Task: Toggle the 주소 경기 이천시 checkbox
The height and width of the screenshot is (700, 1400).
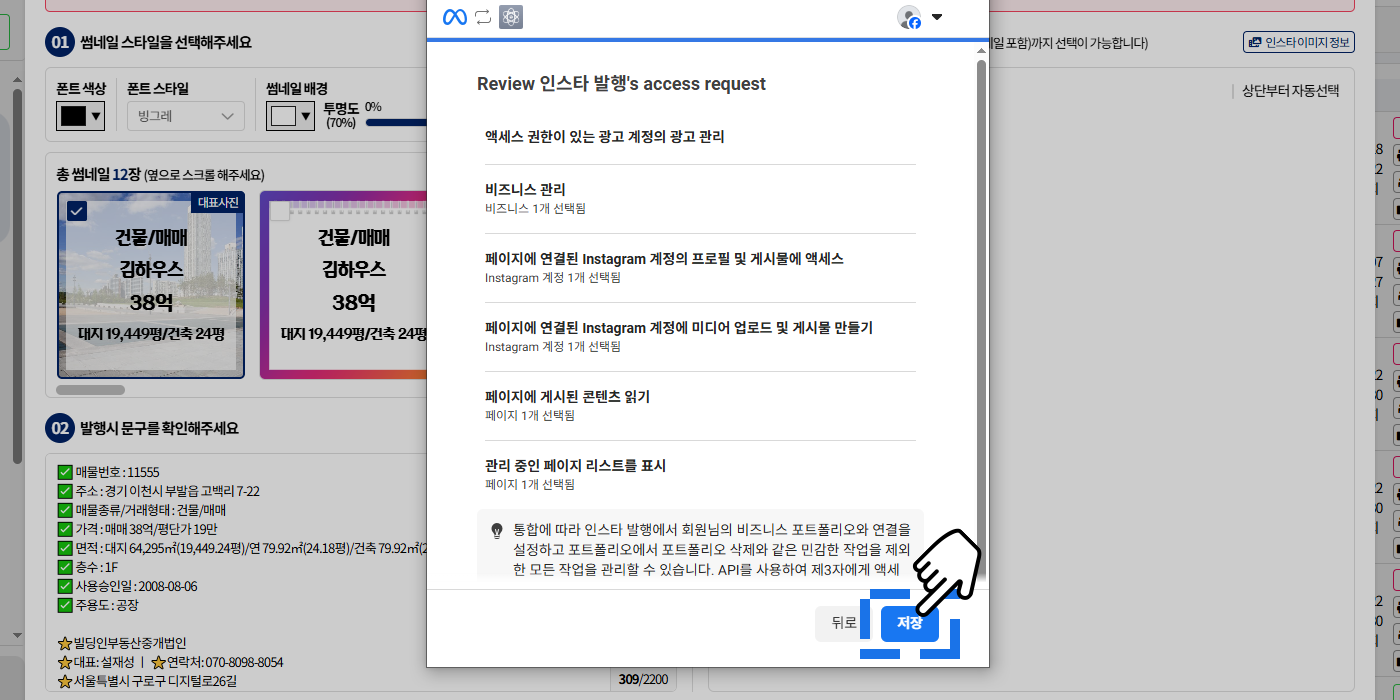Action: pos(65,491)
